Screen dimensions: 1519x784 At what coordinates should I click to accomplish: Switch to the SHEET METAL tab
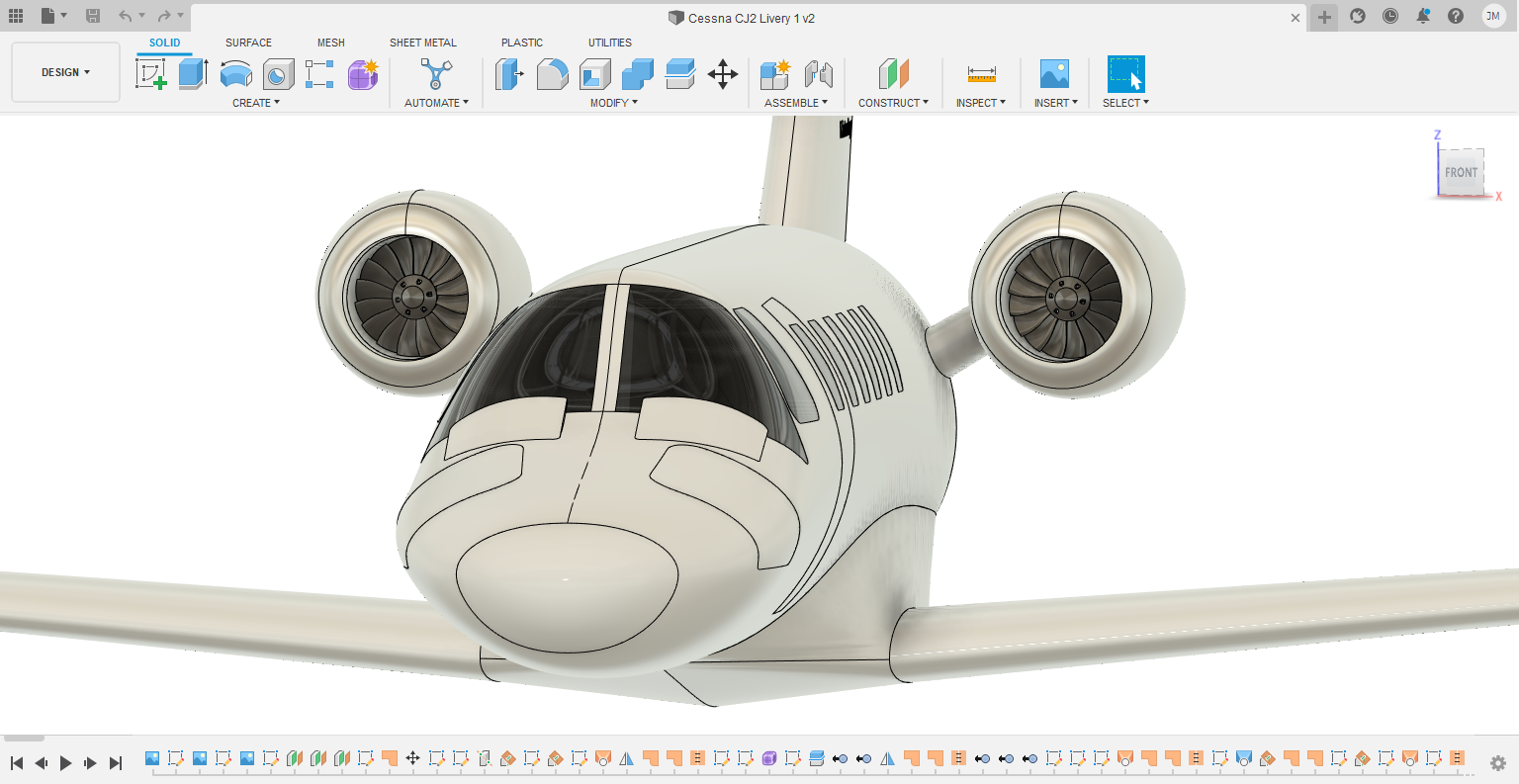[x=423, y=43]
